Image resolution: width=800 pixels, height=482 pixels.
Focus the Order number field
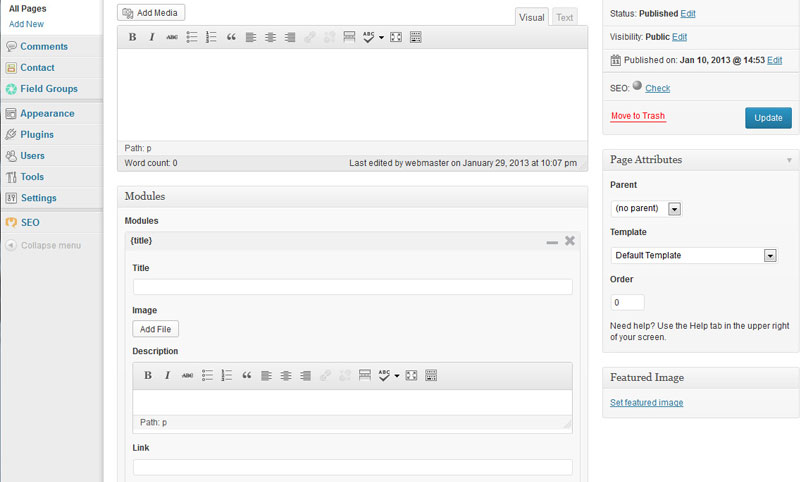(628, 302)
